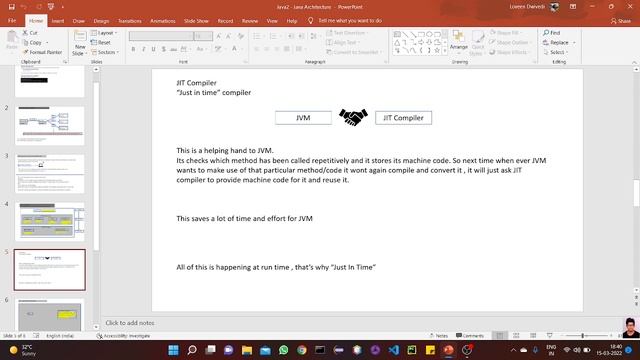Open File Explorer from the taskbar
Screen dimensions: 640x360
coord(247,350)
